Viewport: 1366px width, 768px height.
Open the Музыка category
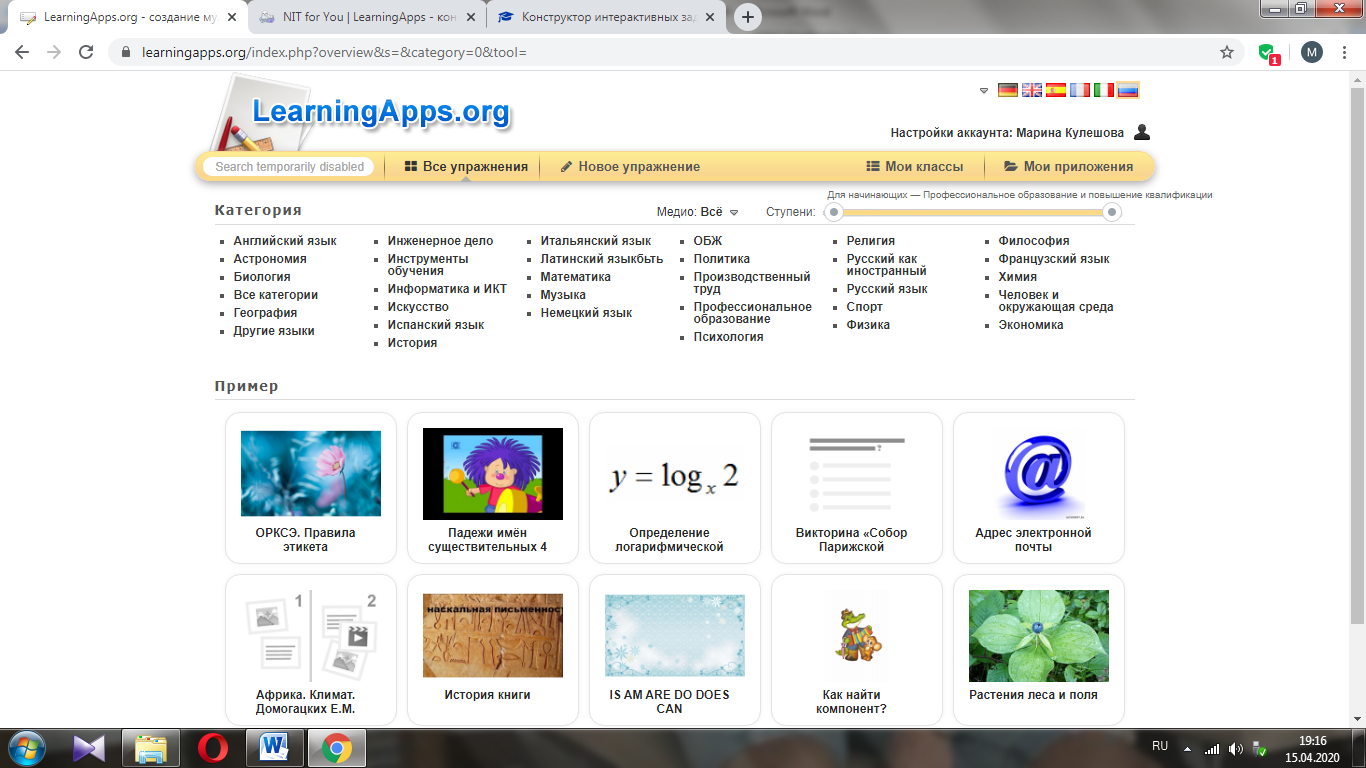click(x=563, y=295)
